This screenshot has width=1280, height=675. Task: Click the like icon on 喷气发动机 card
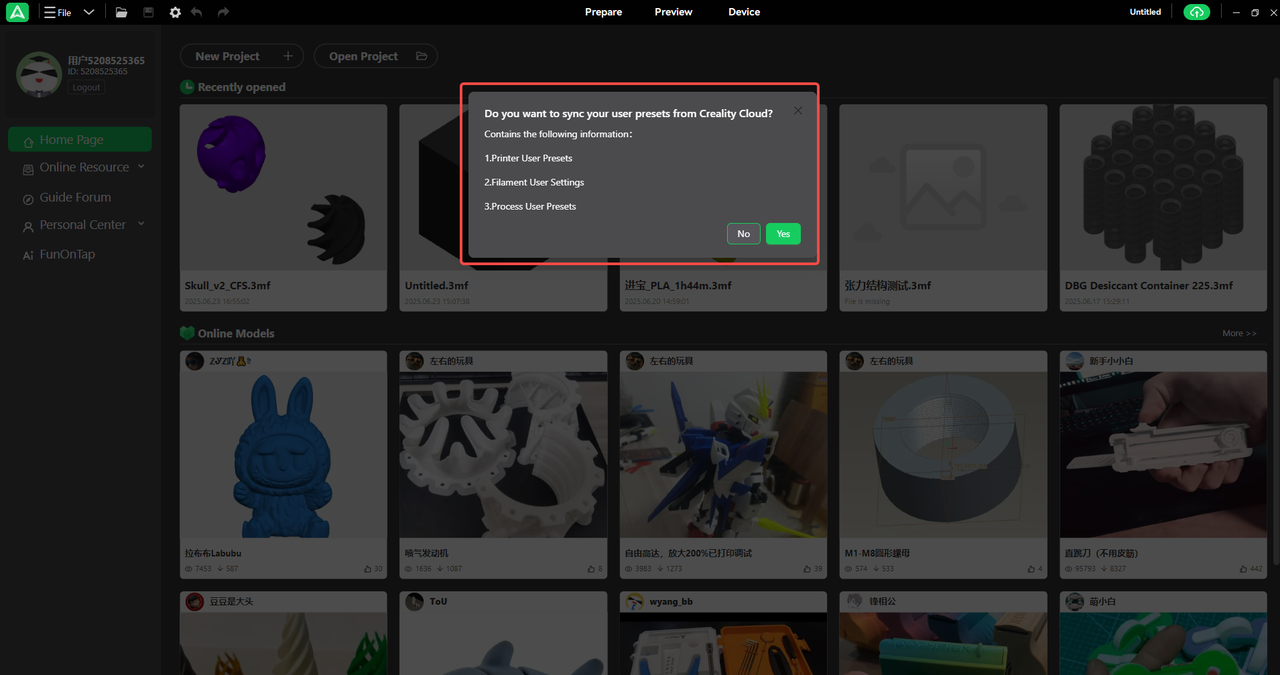(592, 569)
